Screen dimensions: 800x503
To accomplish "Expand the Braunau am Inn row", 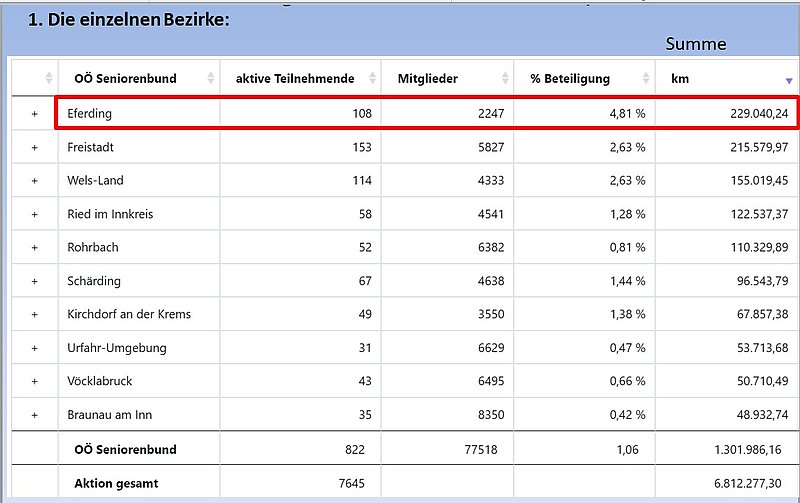I will tap(34, 414).
